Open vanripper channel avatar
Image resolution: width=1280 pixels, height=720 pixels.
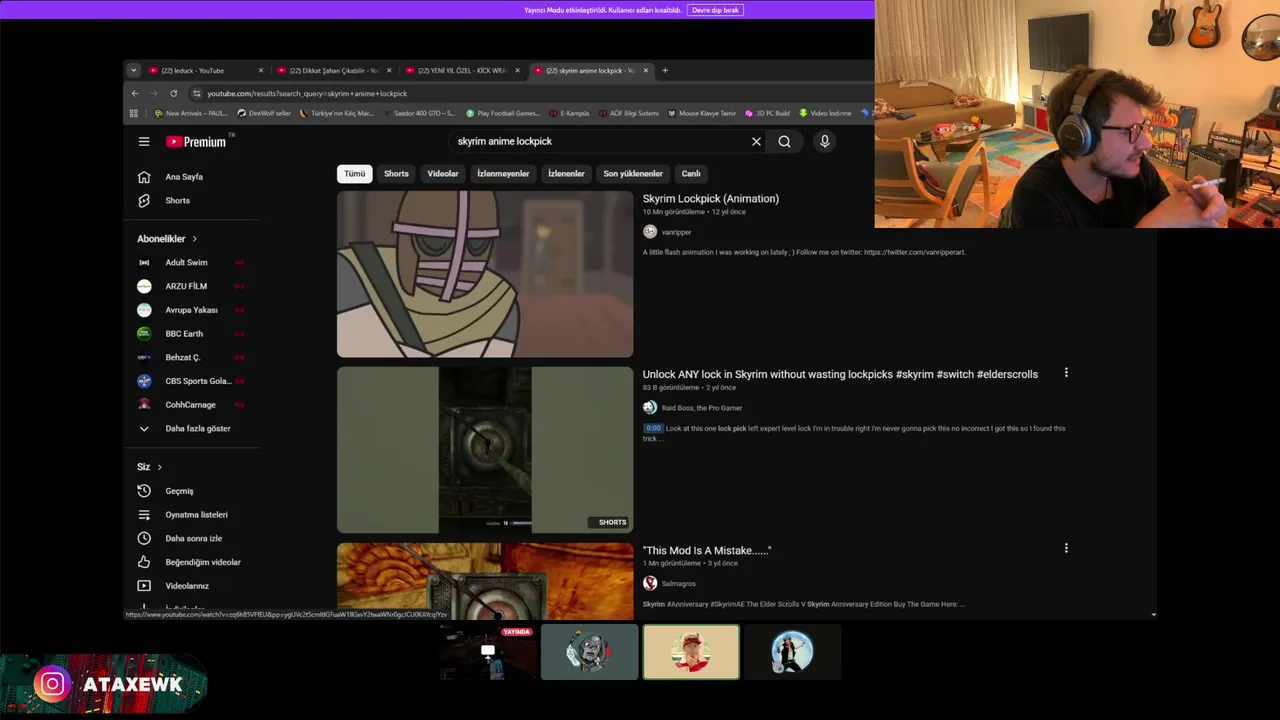click(x=650, y=232)
